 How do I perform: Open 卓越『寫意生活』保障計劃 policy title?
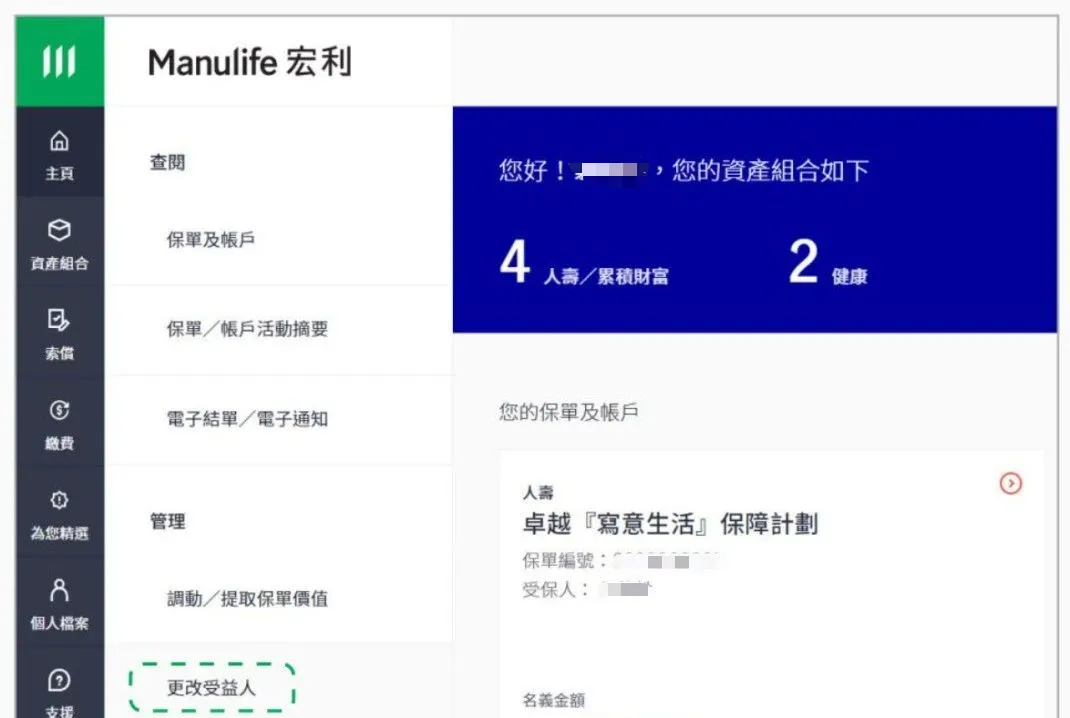(x=670, y=524)
